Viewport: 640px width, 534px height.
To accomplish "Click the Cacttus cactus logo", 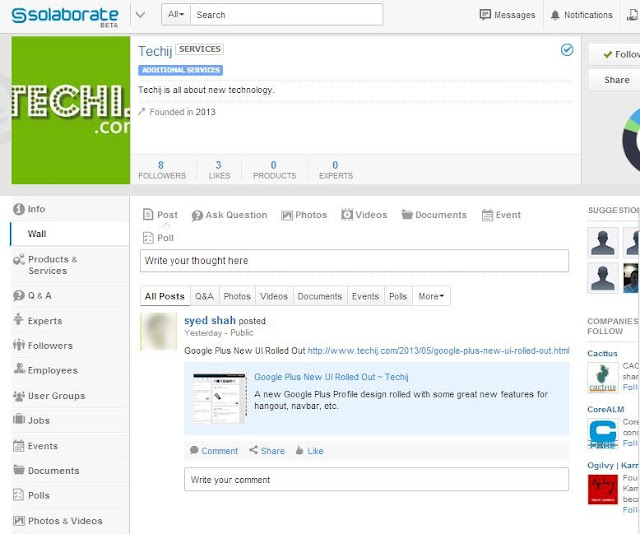I will [603, 378].
